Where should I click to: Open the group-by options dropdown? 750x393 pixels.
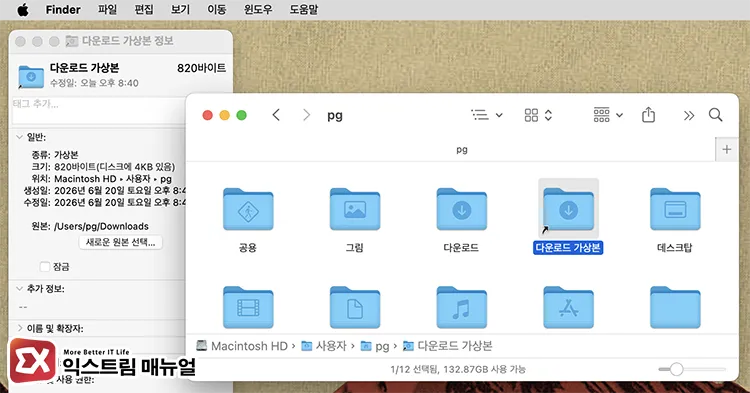coord(608,115)
